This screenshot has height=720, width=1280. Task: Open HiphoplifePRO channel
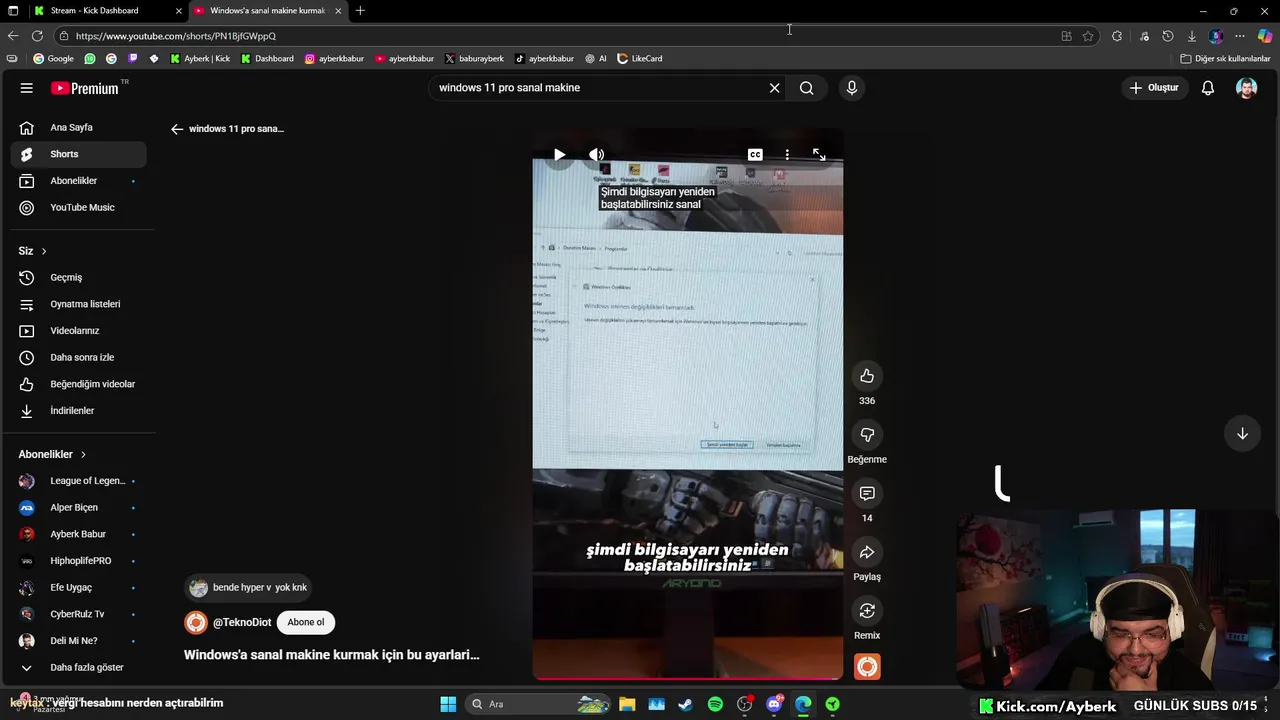click(x=78, y=561)
